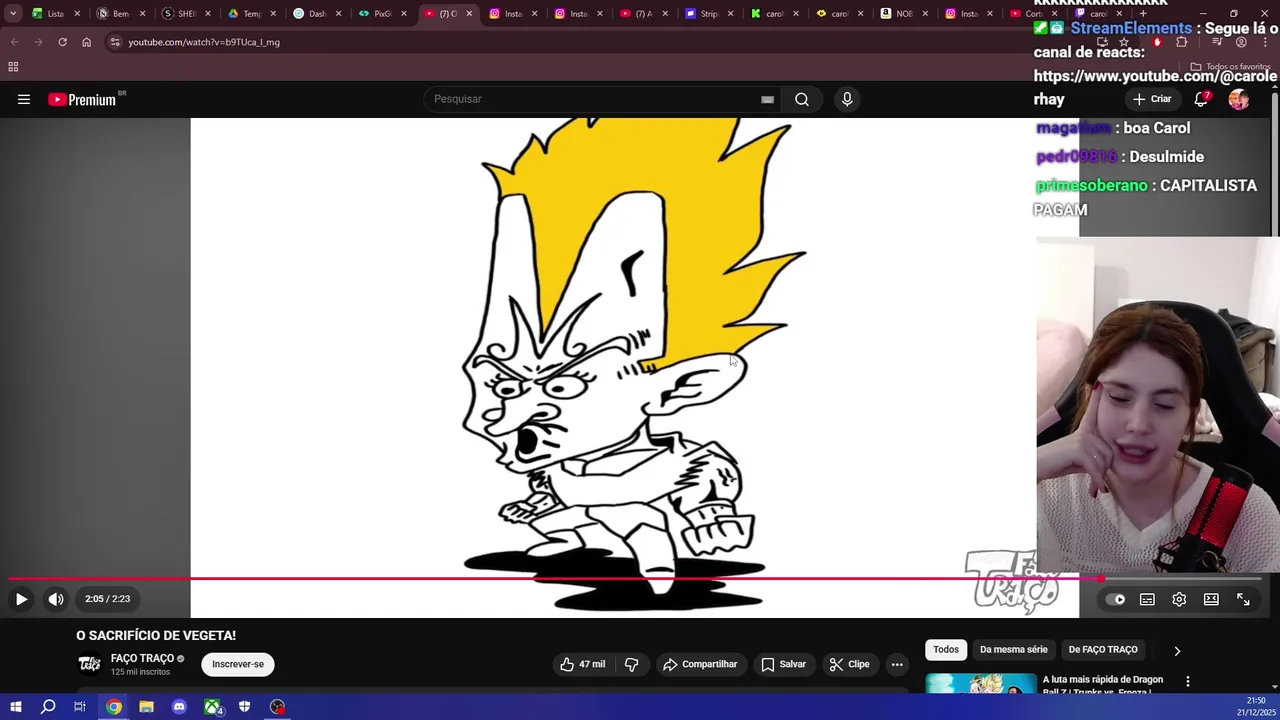Show more filter chips with arrow
1280x720 pixels.
(x=1177, y=650)
